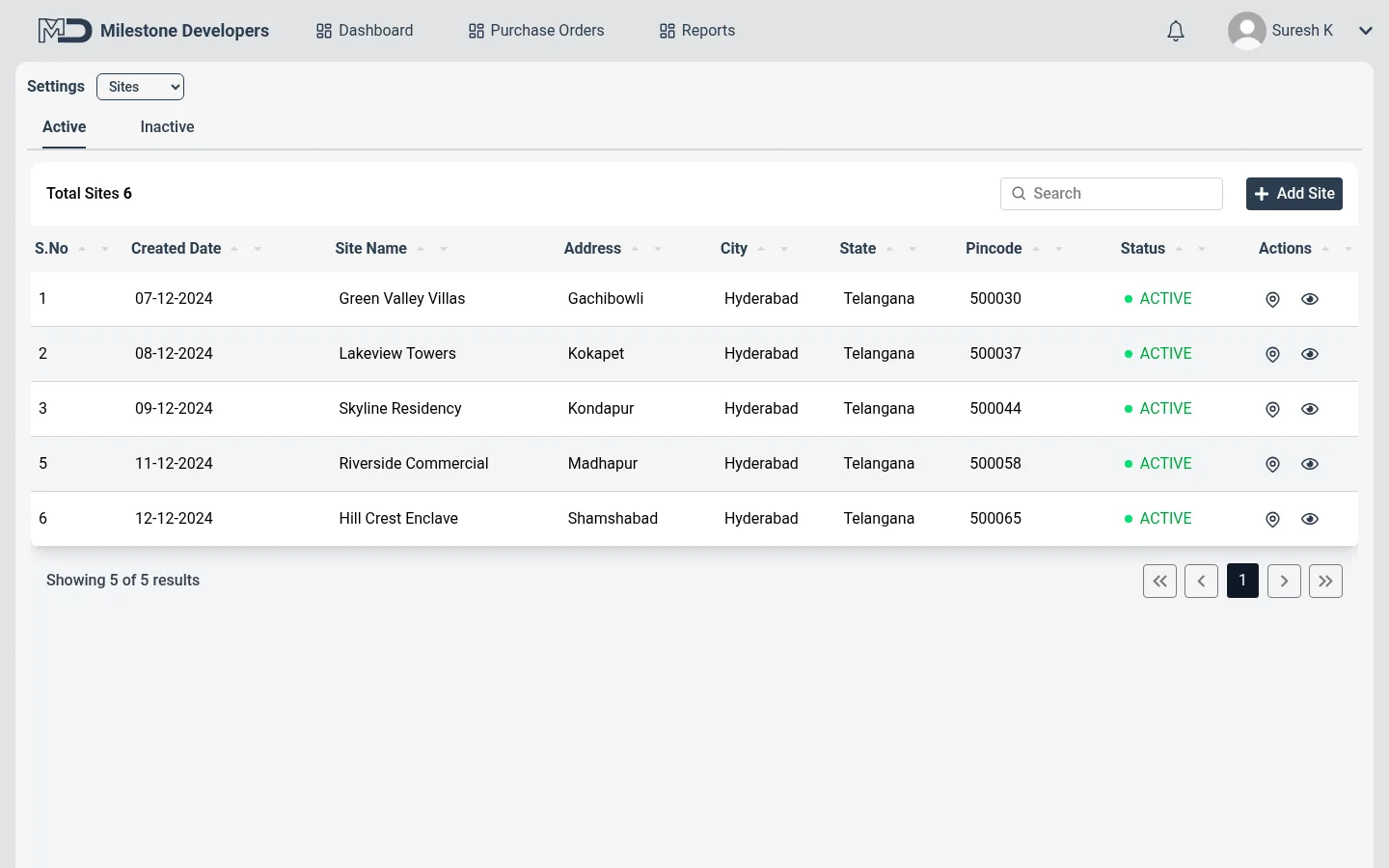View Hill Crest Enclave using the eye icon
The image size is (1389, 868).
1309,519
